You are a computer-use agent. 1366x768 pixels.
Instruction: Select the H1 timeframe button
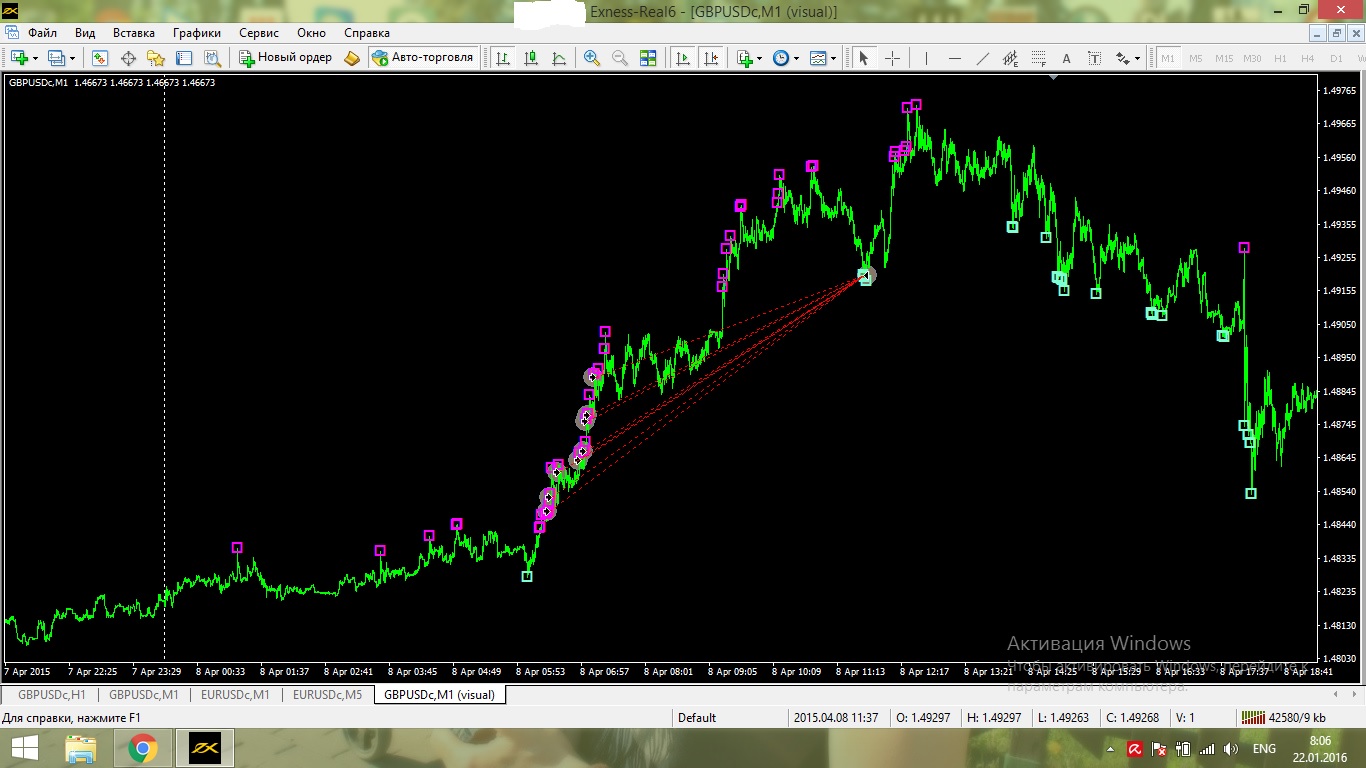[1280, 58]
